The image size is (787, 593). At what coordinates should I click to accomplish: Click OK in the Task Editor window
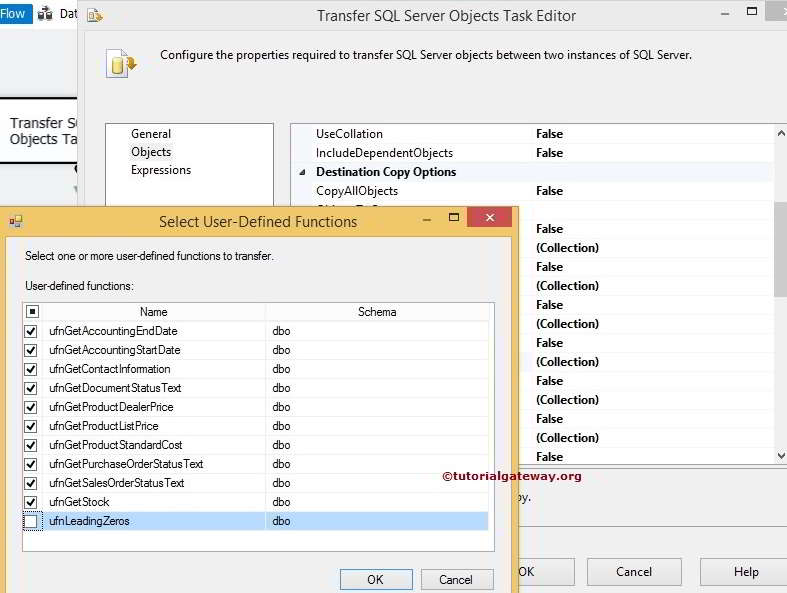coord(546,572)
